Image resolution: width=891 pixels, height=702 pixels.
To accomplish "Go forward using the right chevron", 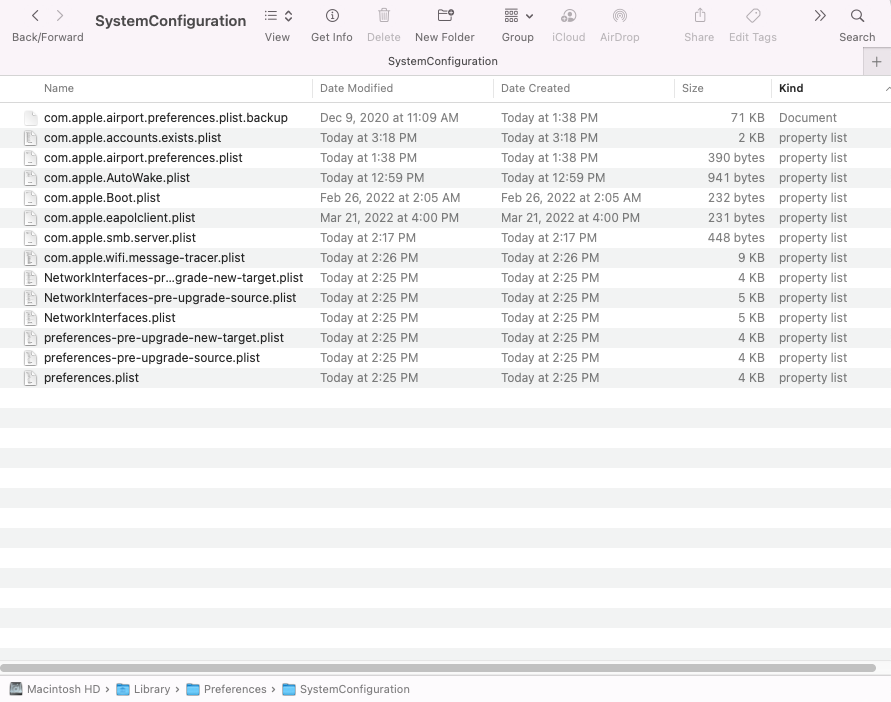I will click(x=60, y=16).
